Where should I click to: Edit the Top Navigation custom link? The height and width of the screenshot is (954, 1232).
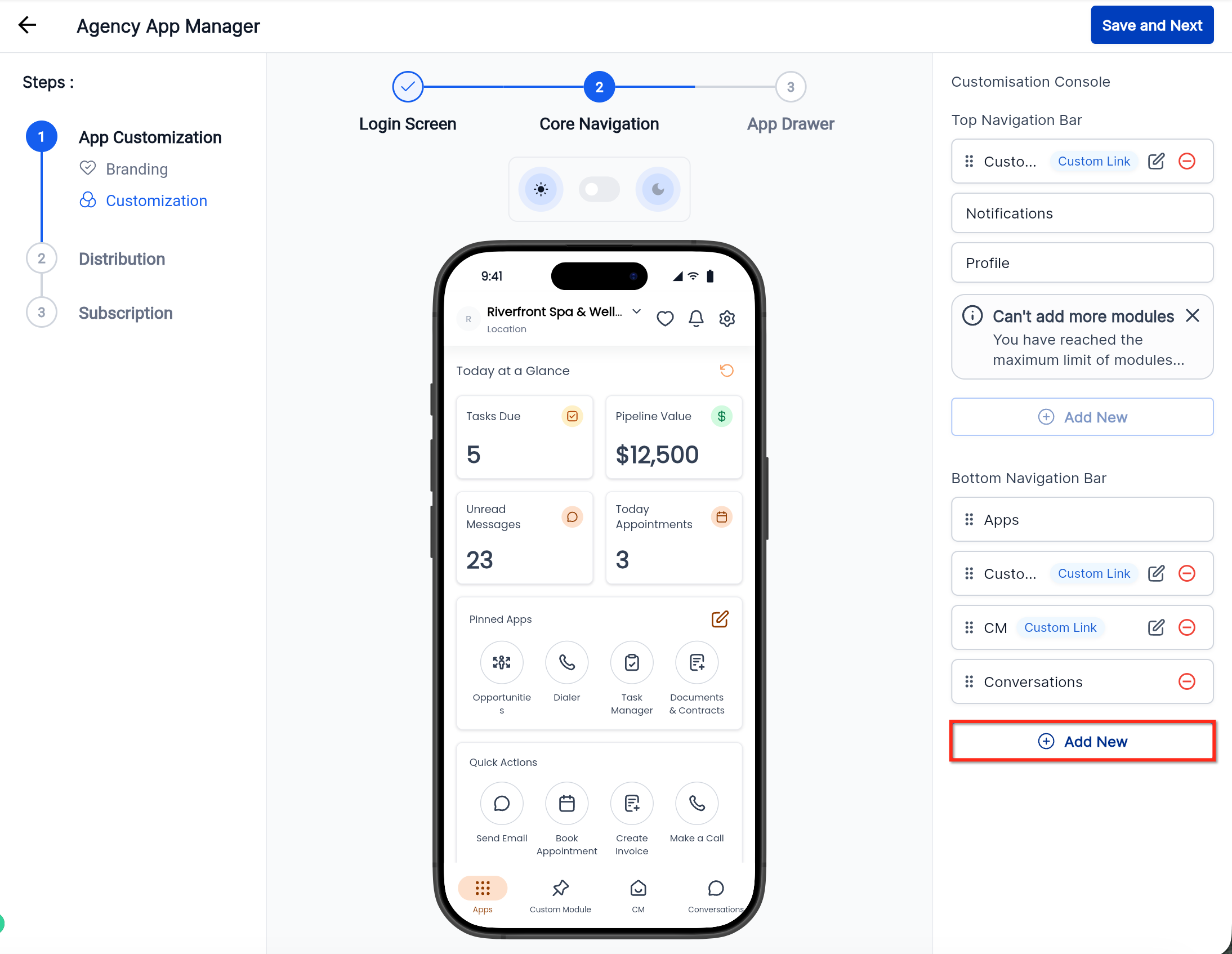pos(1156,162)
